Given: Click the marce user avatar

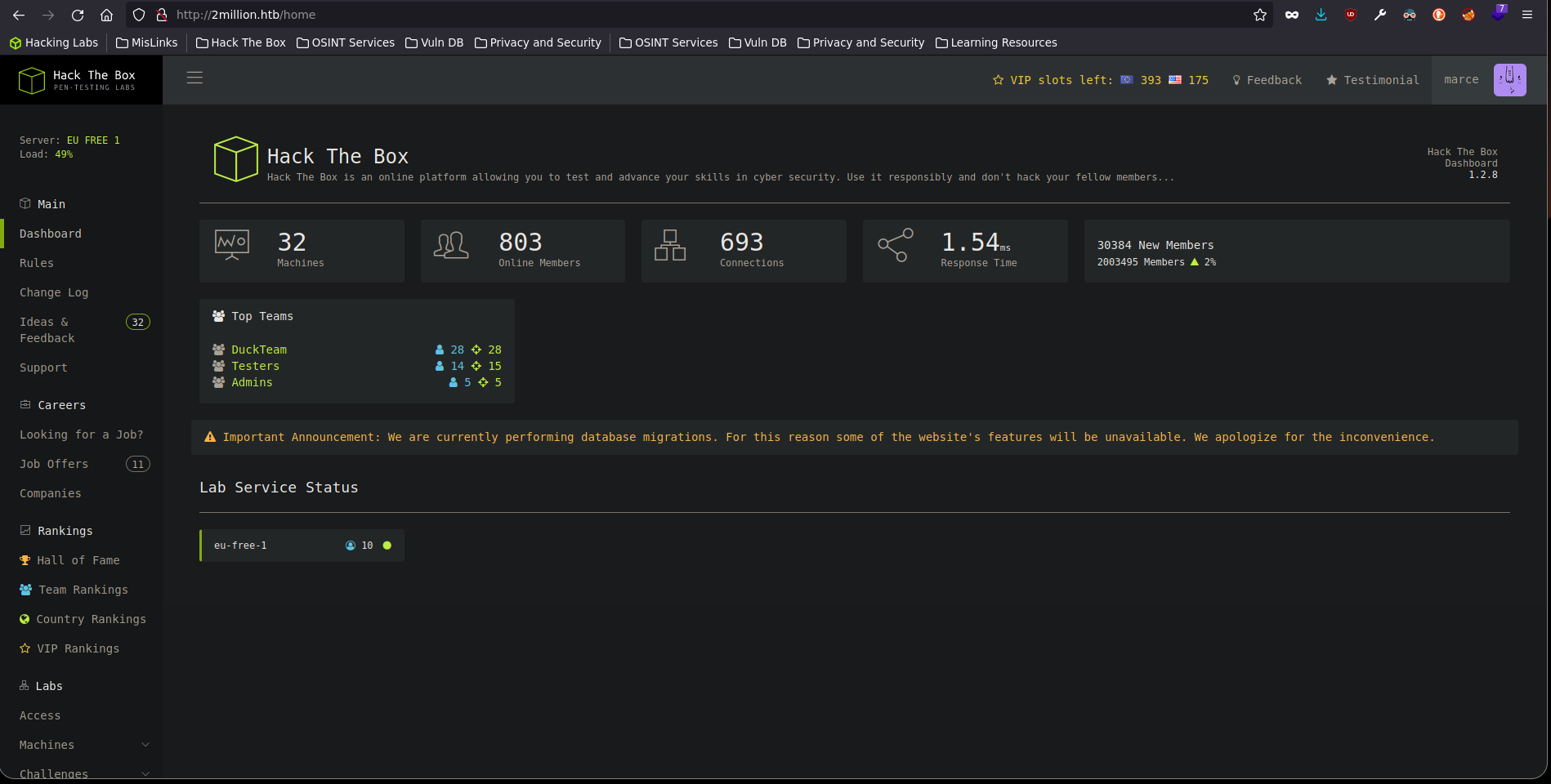Looking at the screenshot, I should click(x=1509, y=80).
